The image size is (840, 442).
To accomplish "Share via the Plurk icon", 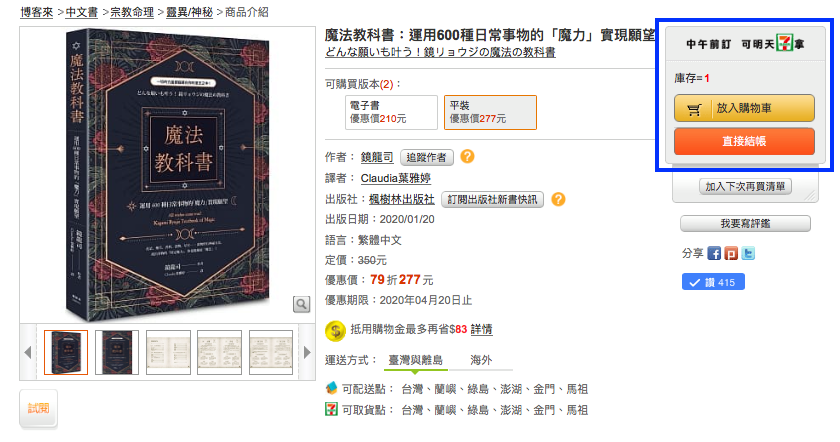I will tap(731, 253).
